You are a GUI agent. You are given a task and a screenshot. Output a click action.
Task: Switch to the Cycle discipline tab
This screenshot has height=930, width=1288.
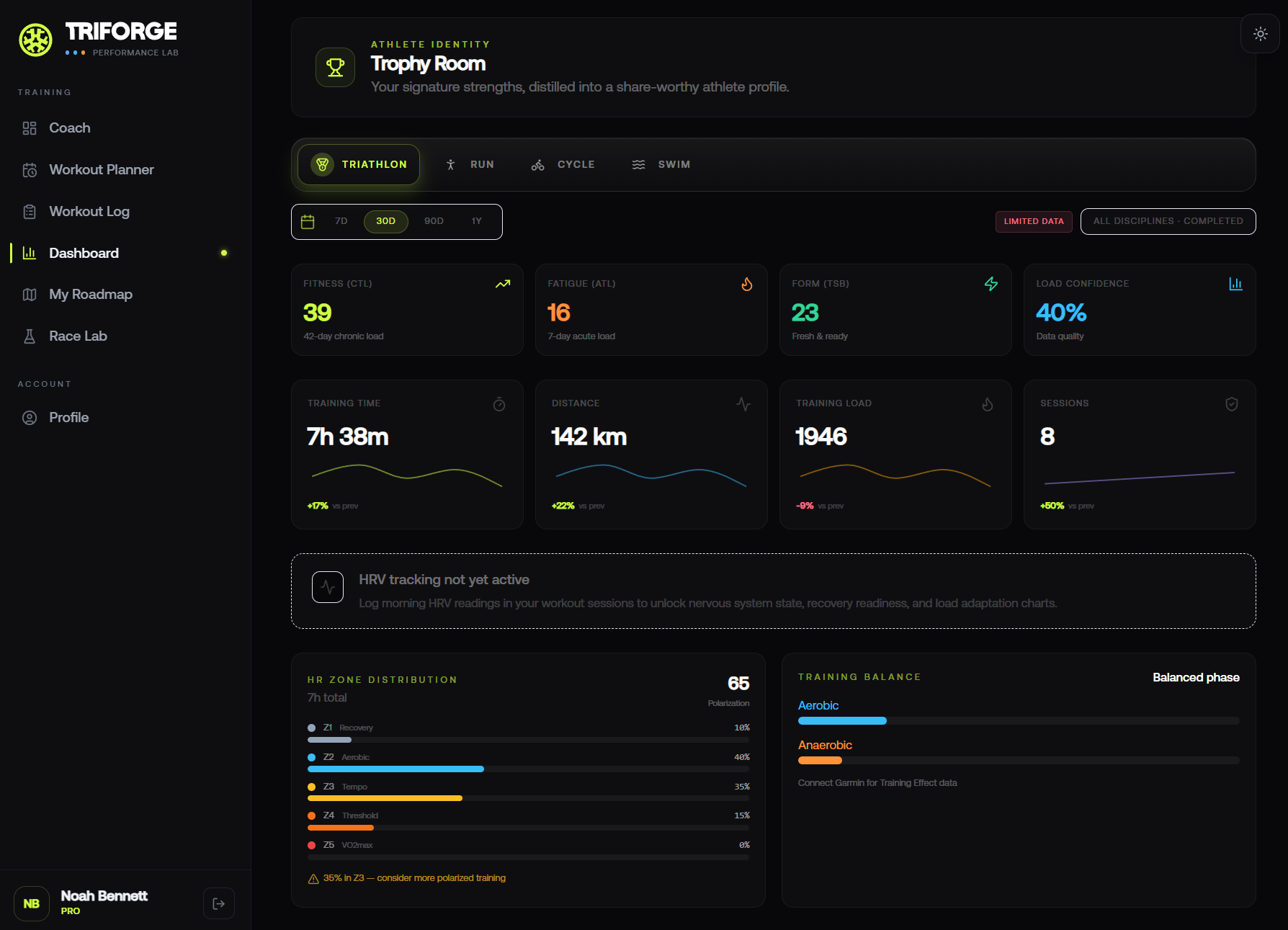pyautogui.click(x=563, y=165)
